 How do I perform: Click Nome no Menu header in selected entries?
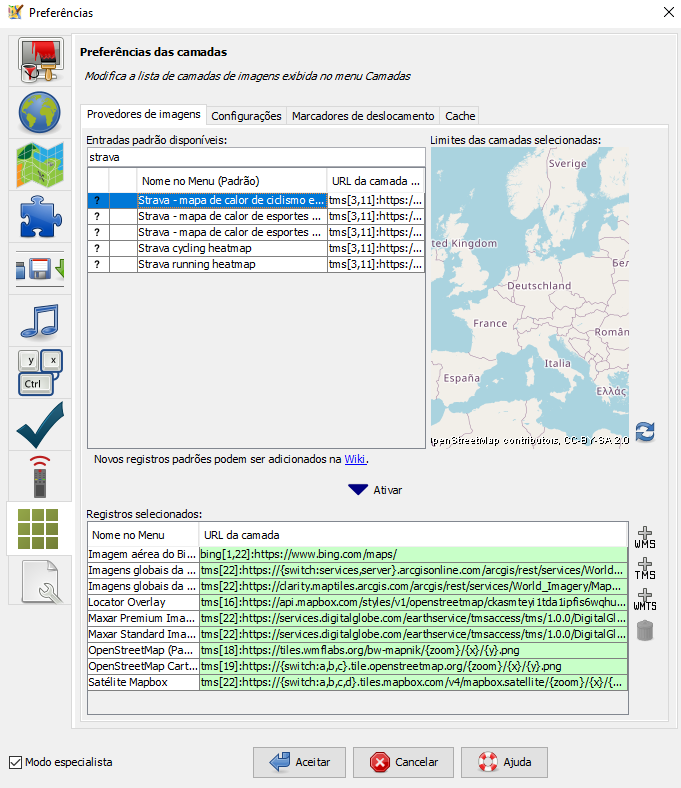click(143, 535)
